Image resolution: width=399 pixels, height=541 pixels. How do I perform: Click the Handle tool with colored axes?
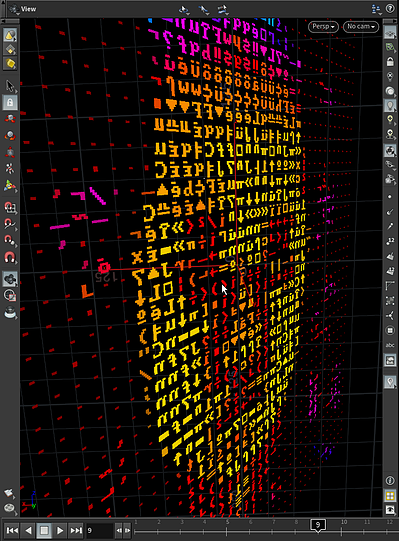[10, 186]
